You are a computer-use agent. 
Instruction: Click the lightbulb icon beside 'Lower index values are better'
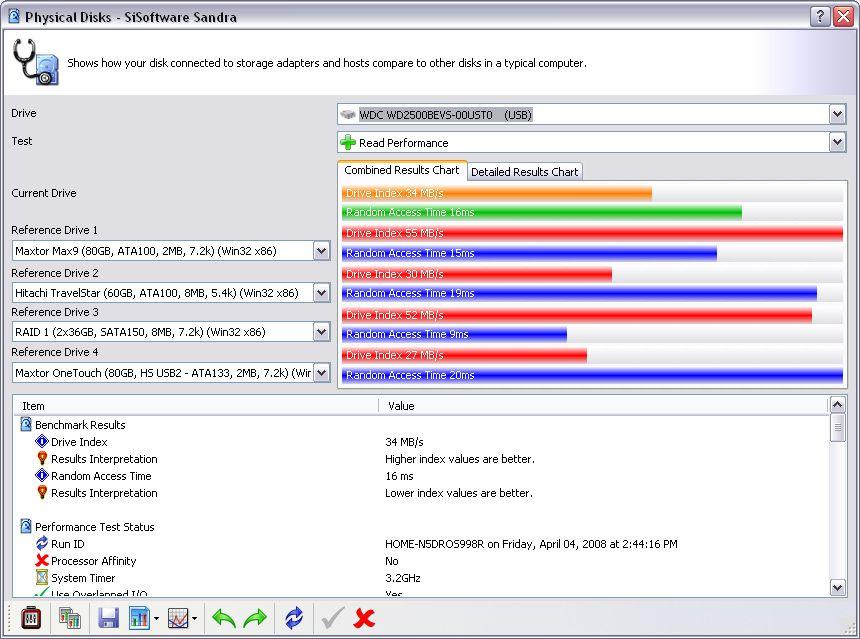(42, 493)
